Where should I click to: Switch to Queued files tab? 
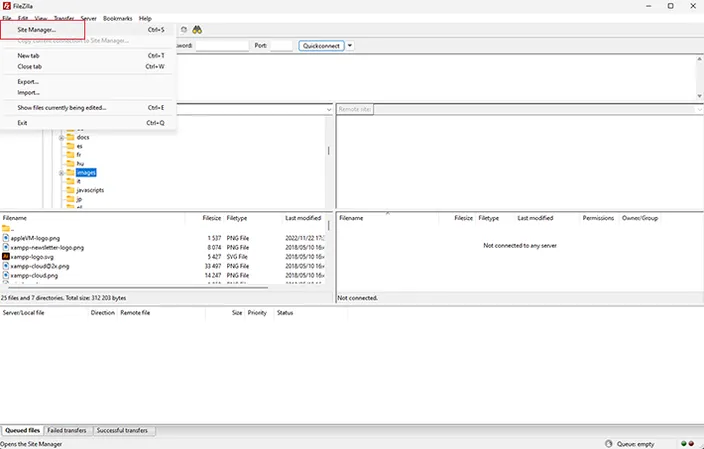22,430
